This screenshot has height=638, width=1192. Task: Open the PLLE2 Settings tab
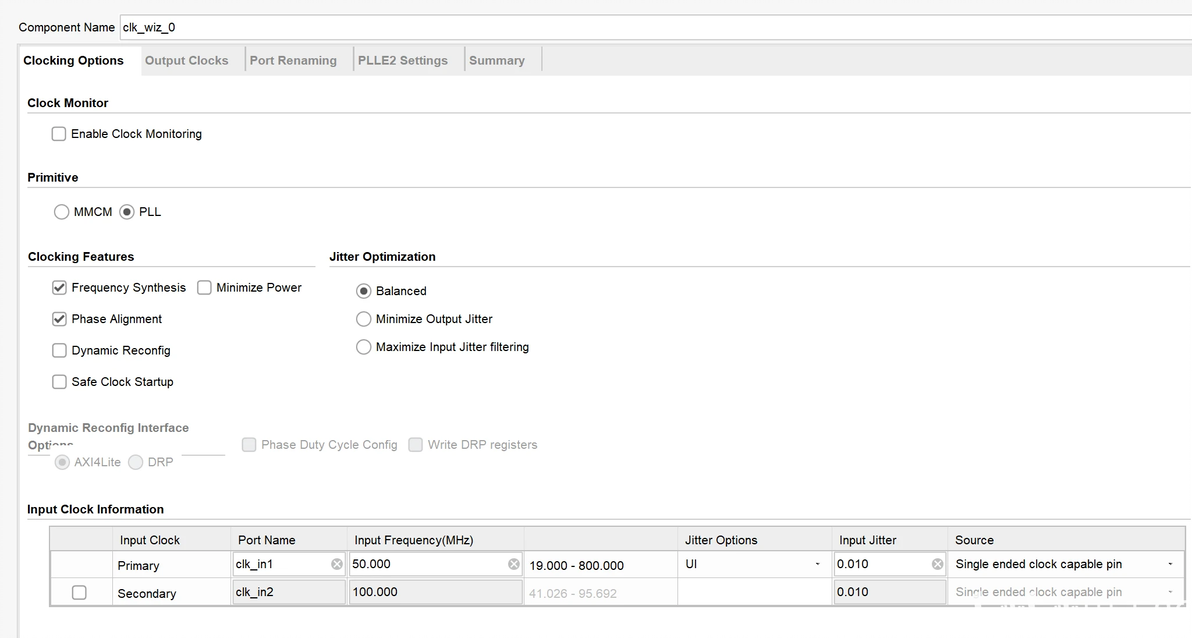click(x=403, y=60)
